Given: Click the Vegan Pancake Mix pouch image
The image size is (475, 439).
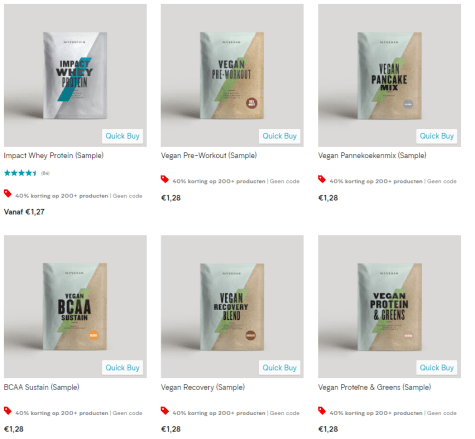Looking at the screenshot, I should pos(389,75).
